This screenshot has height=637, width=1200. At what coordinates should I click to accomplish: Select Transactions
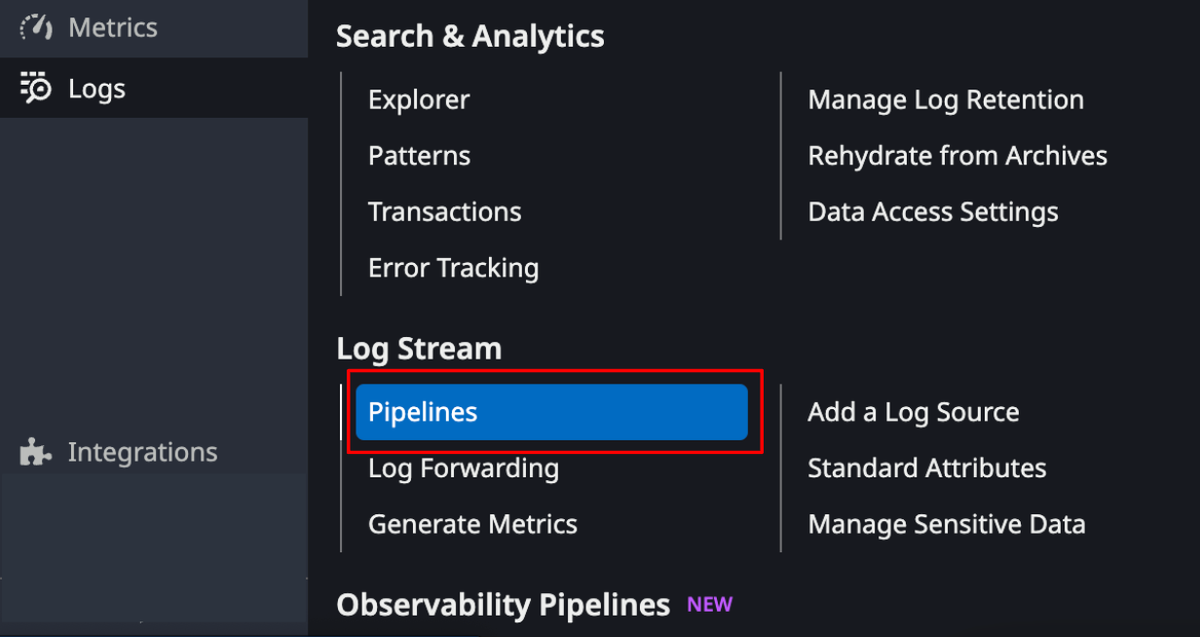444,211
